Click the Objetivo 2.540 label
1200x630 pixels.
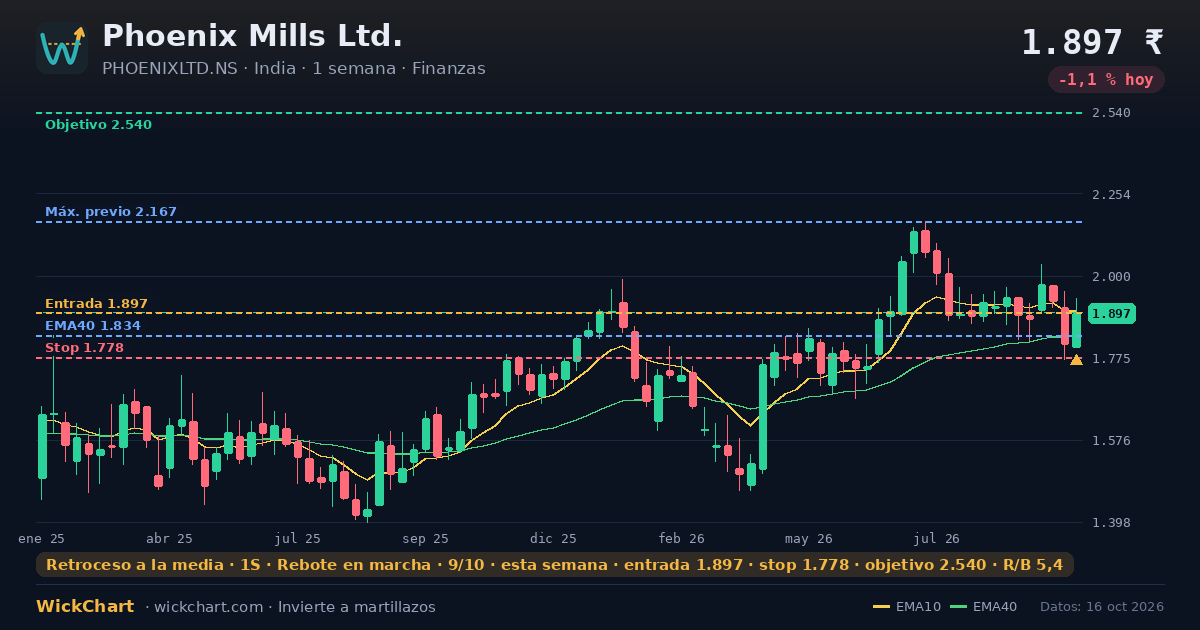pyautogui.click(x=98, y=125)
